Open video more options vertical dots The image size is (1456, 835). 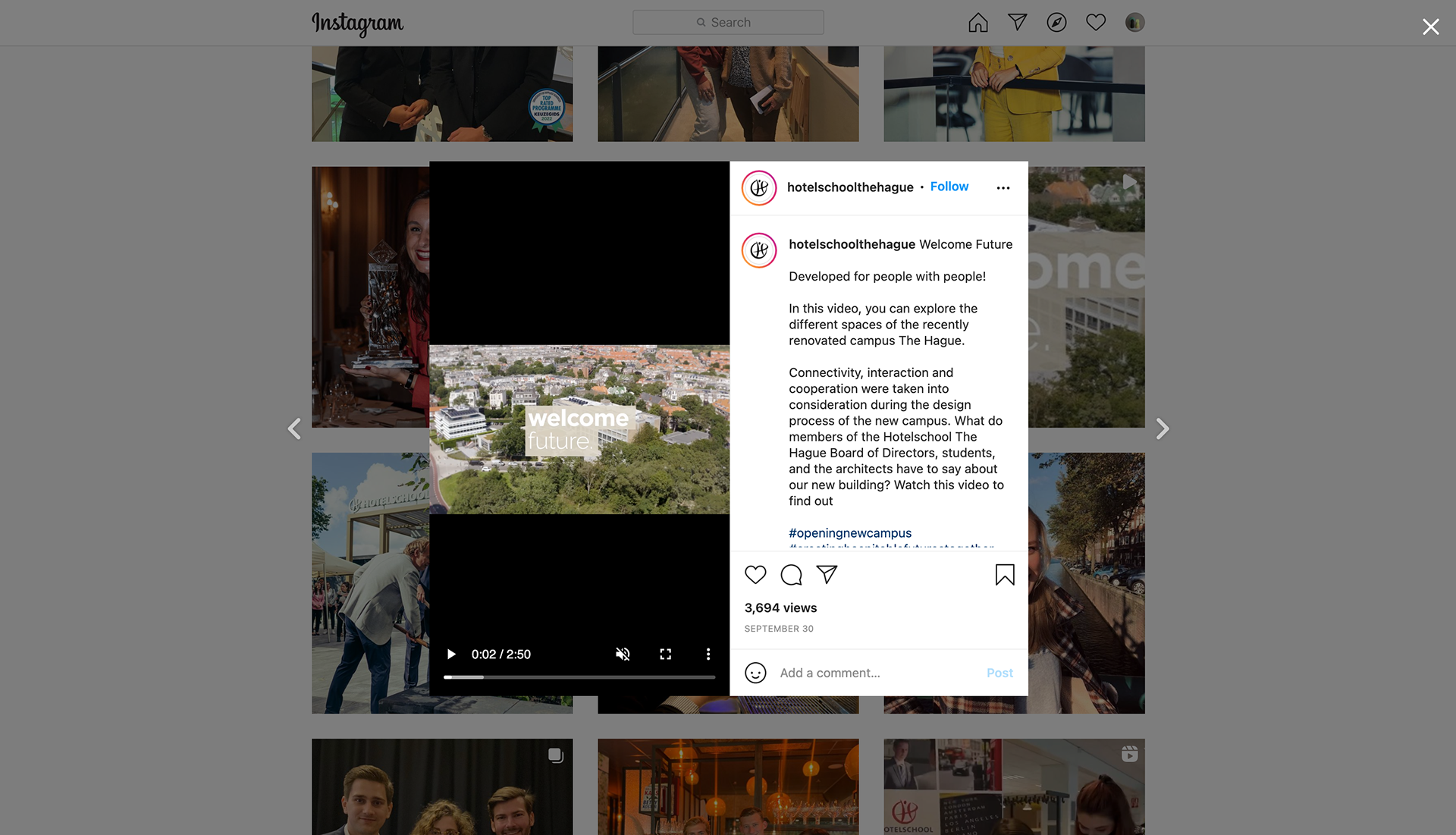click(x=708, y=654)
